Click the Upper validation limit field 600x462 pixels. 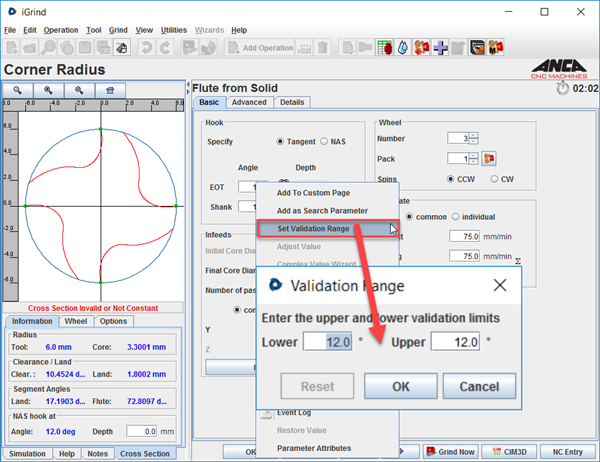tap(455, 342)
